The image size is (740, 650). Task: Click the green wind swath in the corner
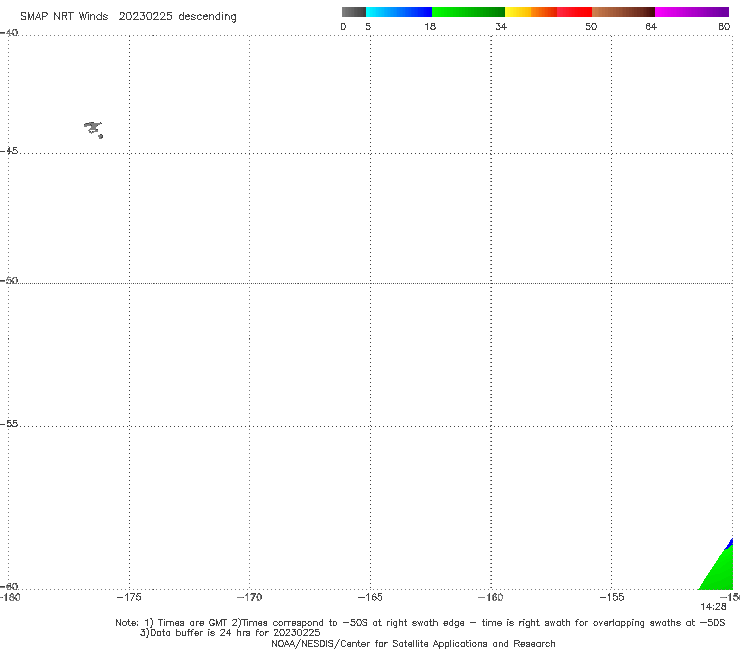click(720, 571)
